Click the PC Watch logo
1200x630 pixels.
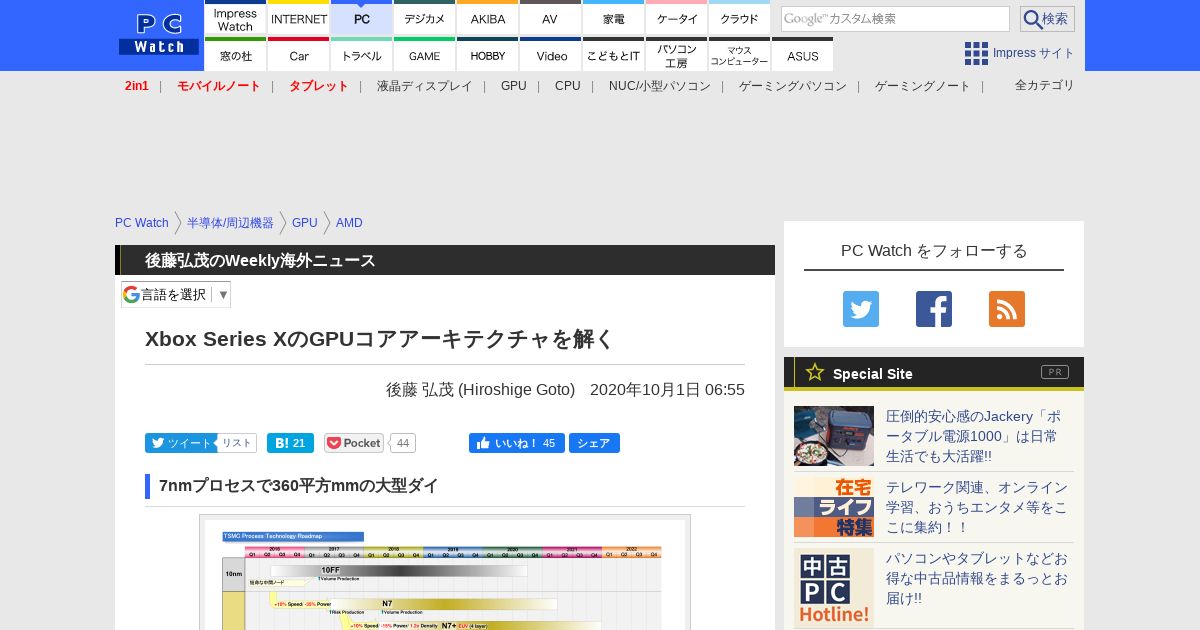pos(159,34)
